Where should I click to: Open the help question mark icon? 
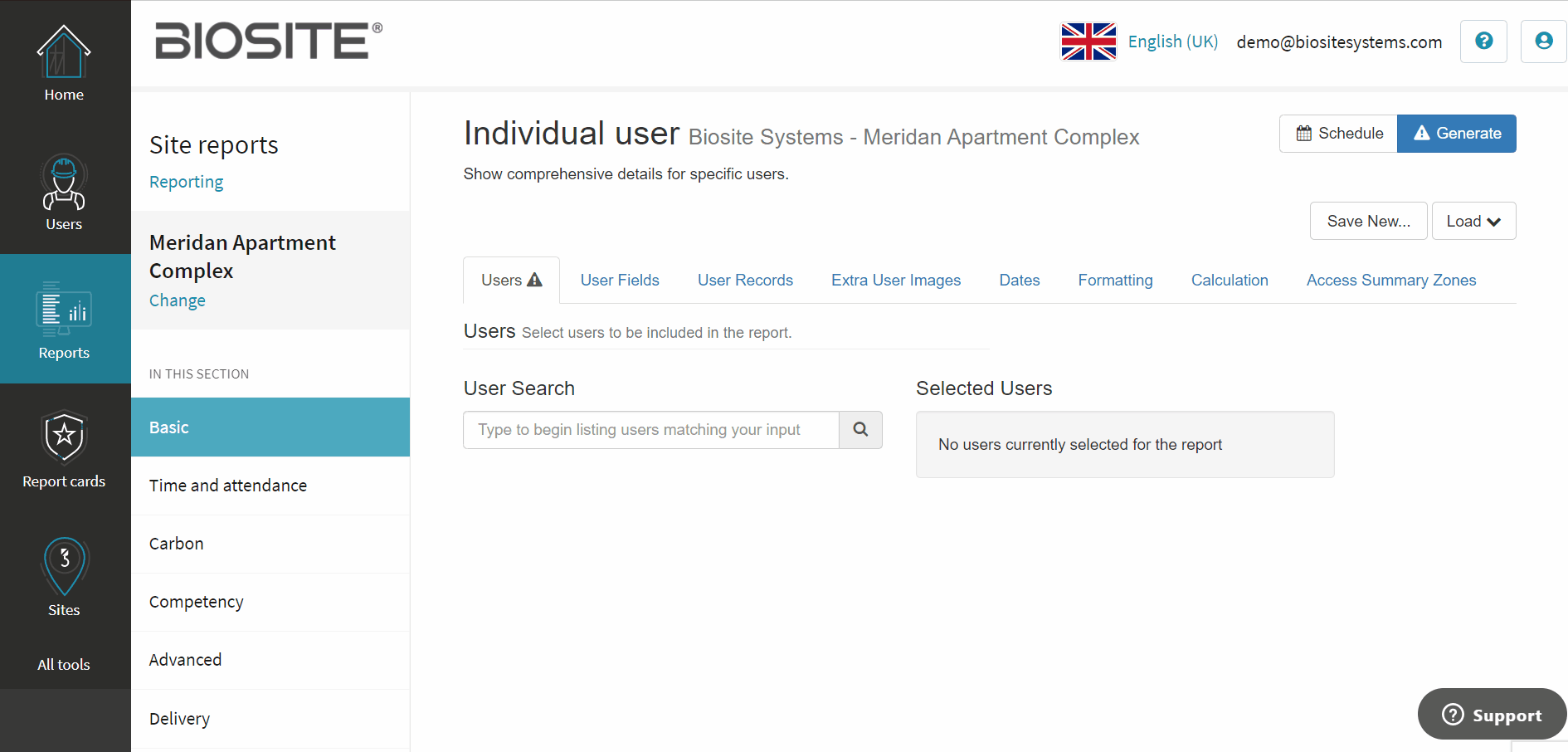click(1483, 42)
